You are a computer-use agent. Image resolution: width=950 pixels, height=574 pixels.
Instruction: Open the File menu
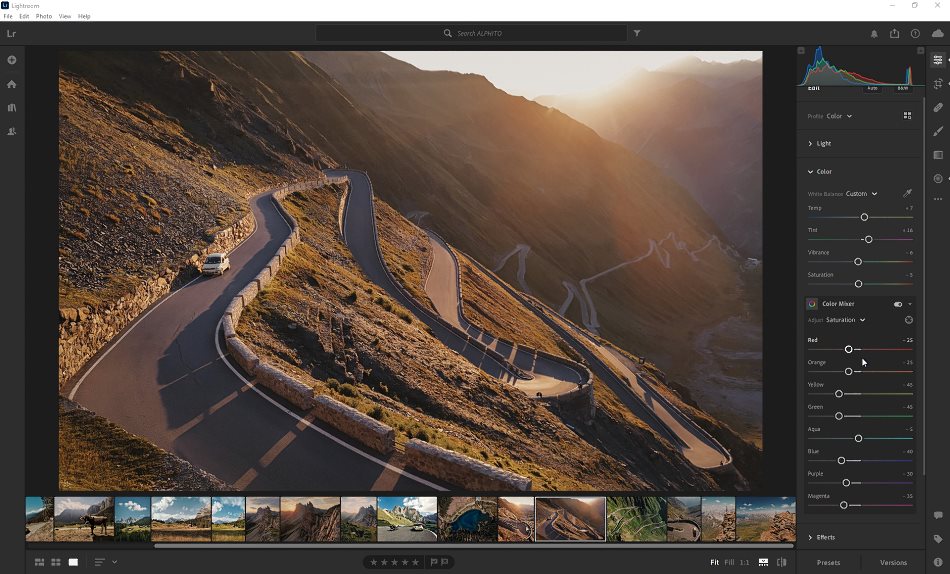[x=8, y=16]
